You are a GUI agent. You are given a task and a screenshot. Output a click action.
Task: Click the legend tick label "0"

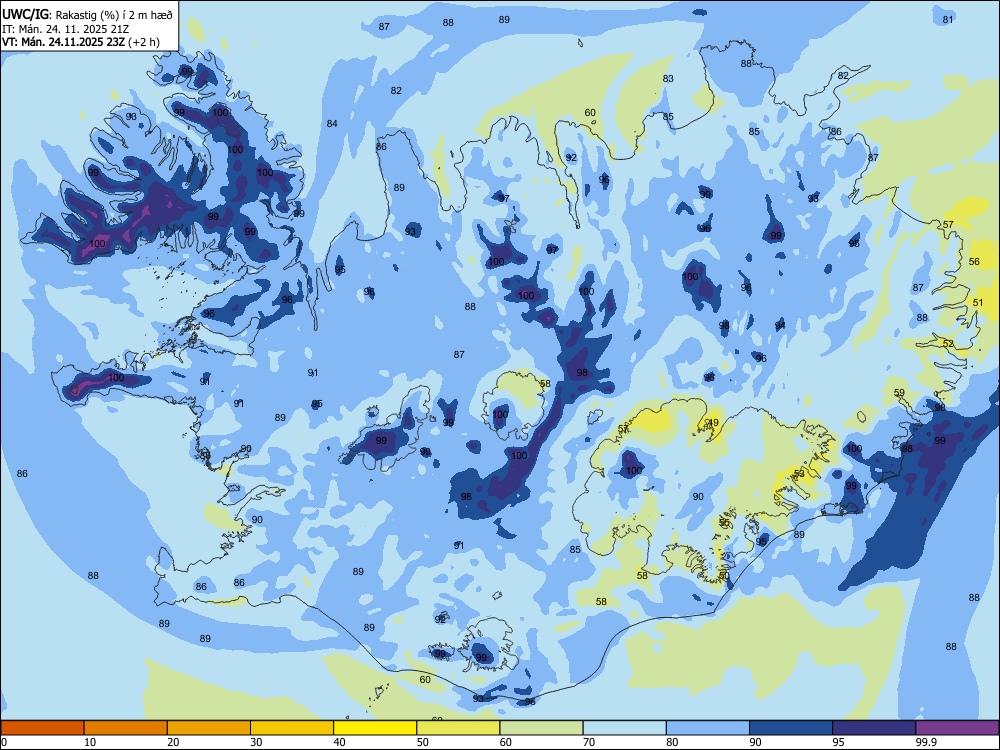tap(4, 742)
